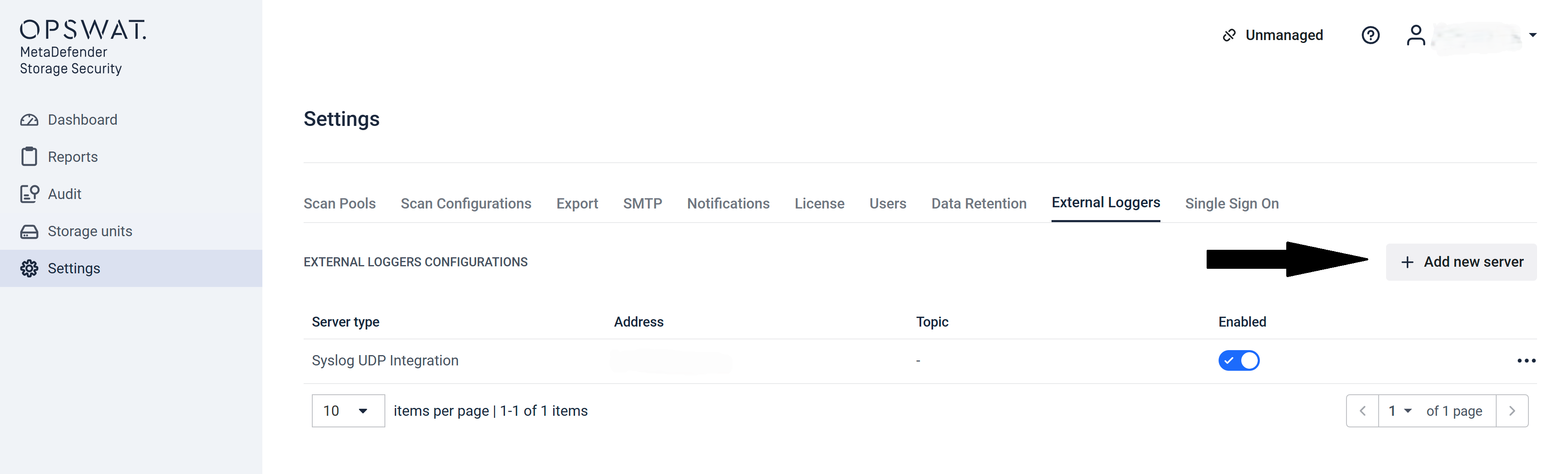Click the Enabled column header
Image resolution: width=1568 pixels, height=474 pixels.
point(1242,322)
